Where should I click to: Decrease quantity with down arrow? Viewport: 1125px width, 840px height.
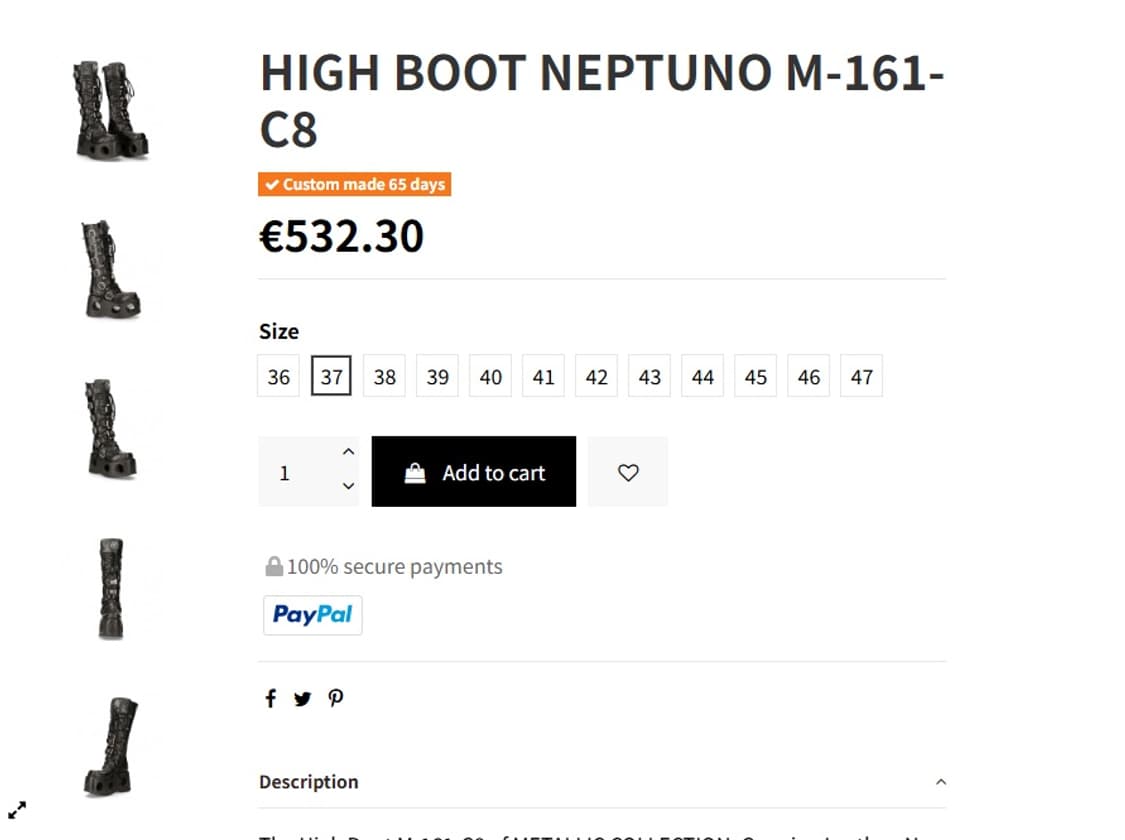coord(348,487)
